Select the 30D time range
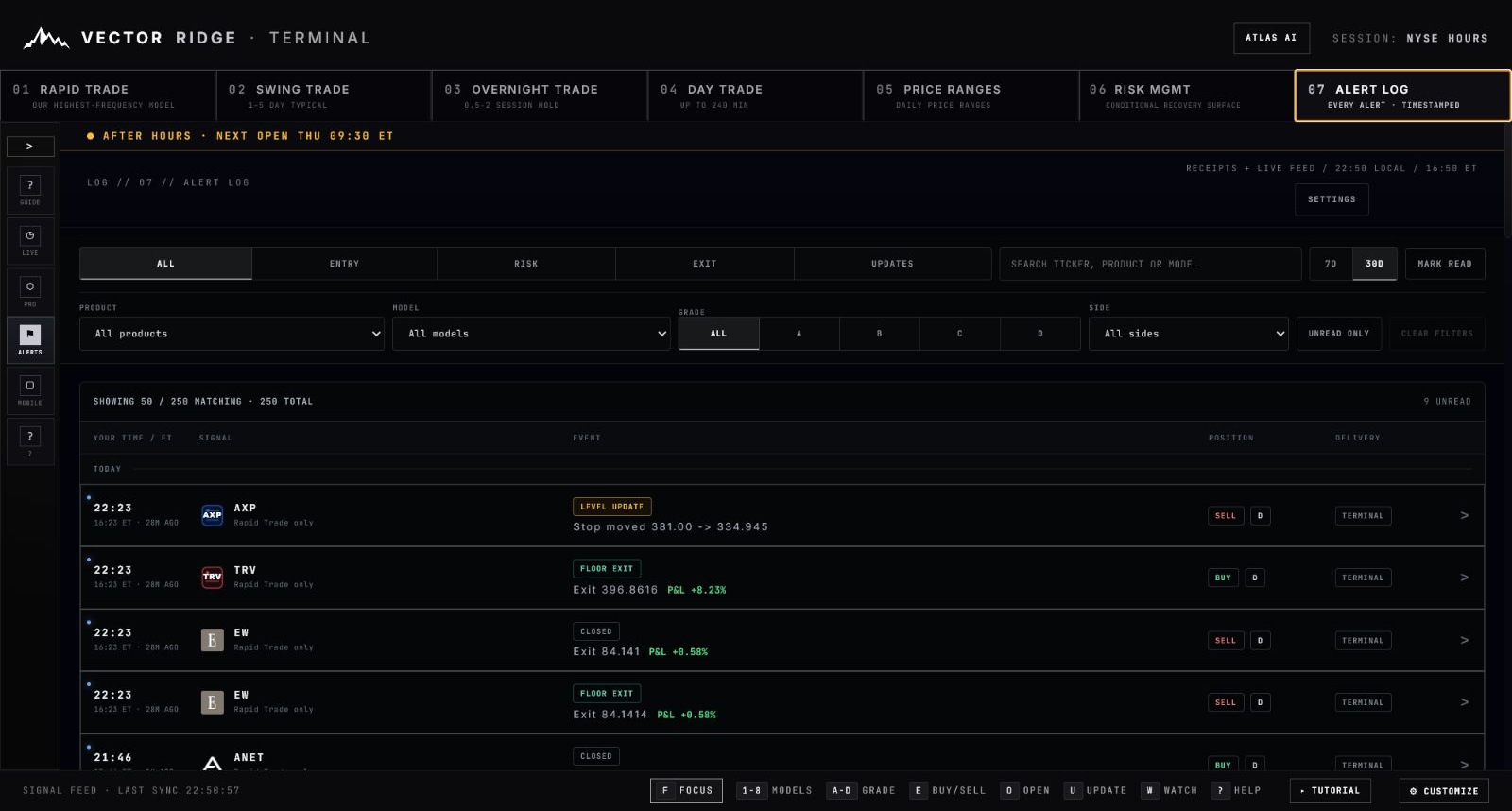This screenshot has height=811, width=1512. (x=1375, y=264)
